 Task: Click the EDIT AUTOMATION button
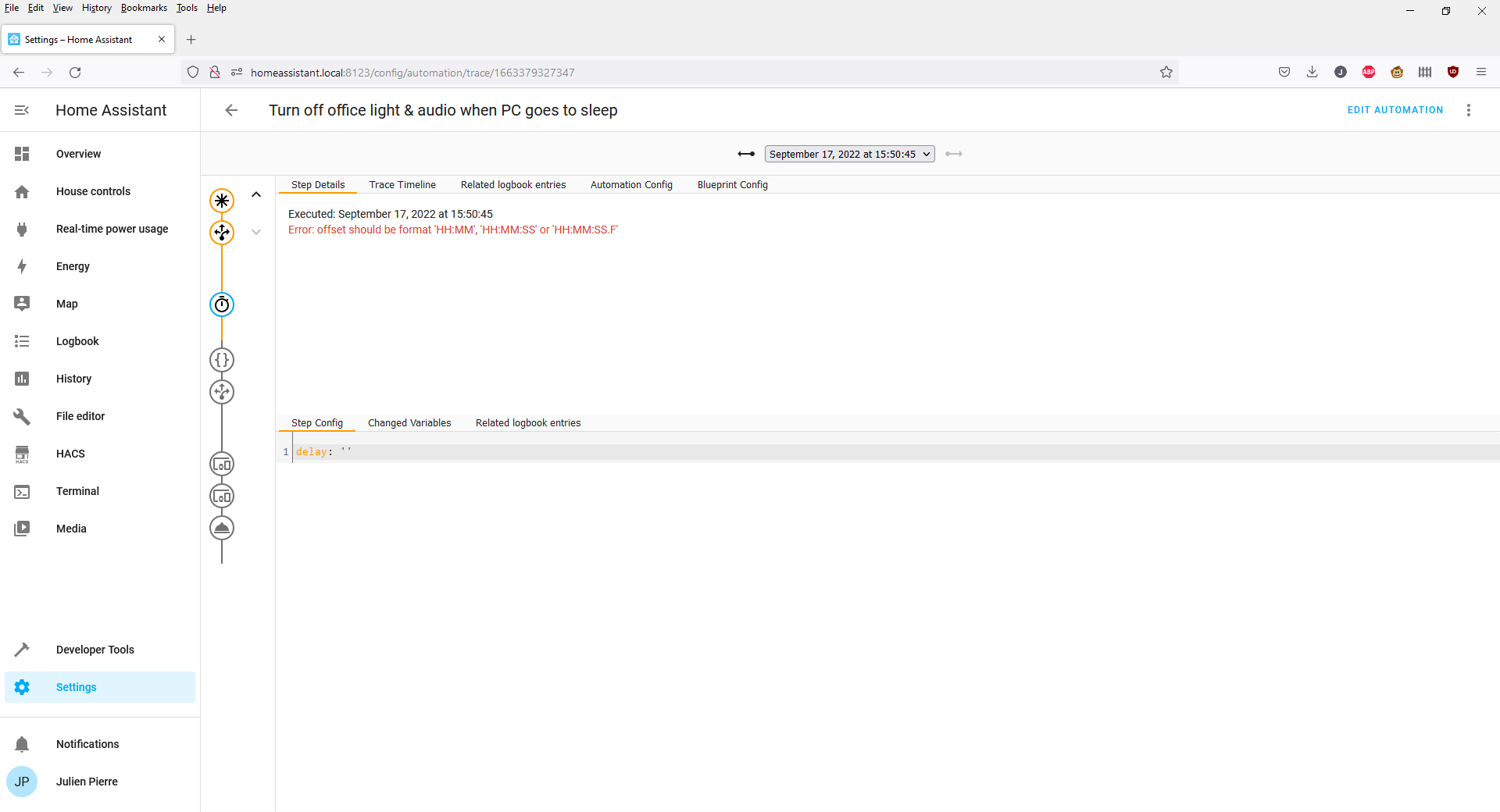pos(1395,110)
